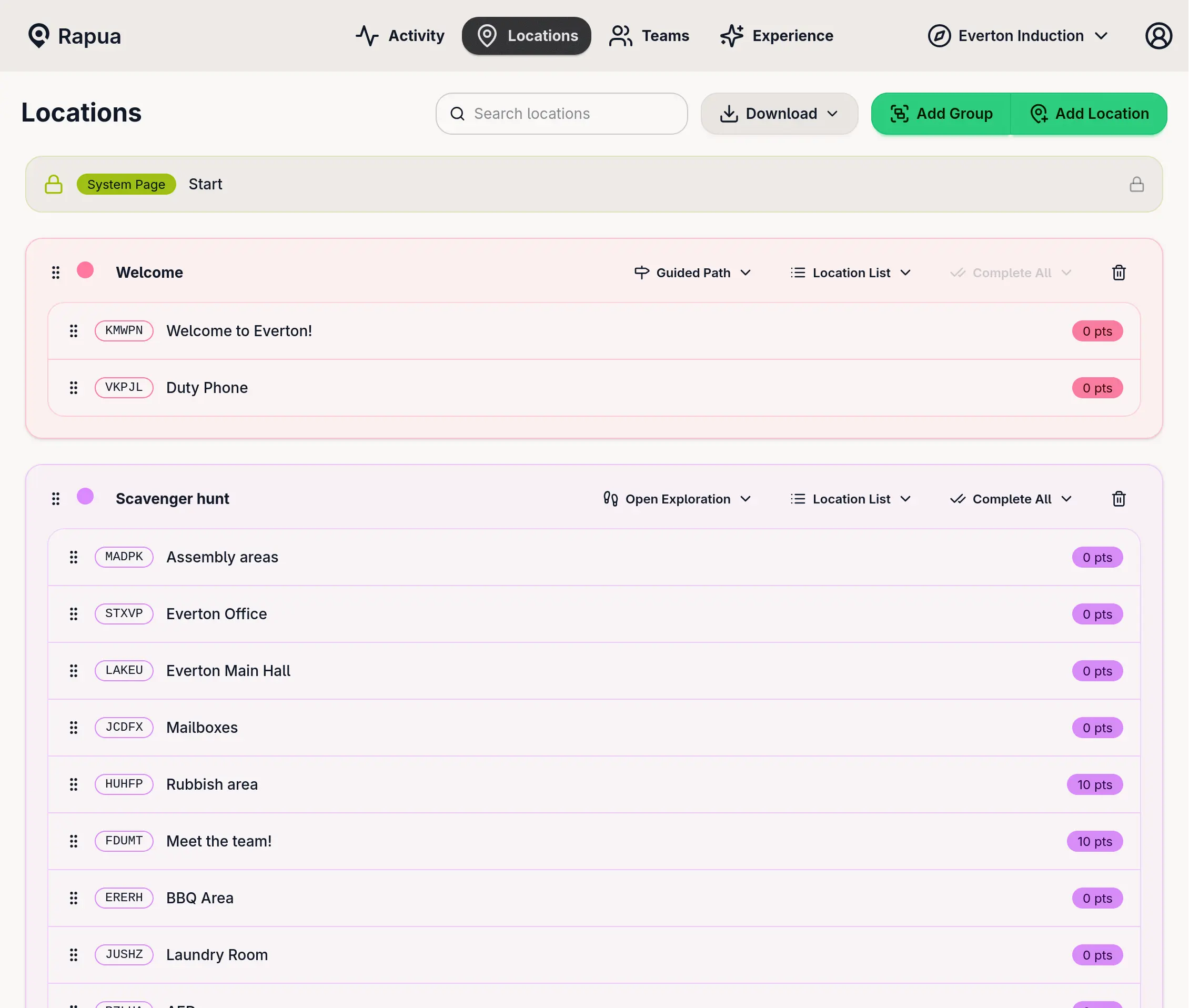Expand the Download dropdown
1189x1008 pixels.
coord(779,114)
